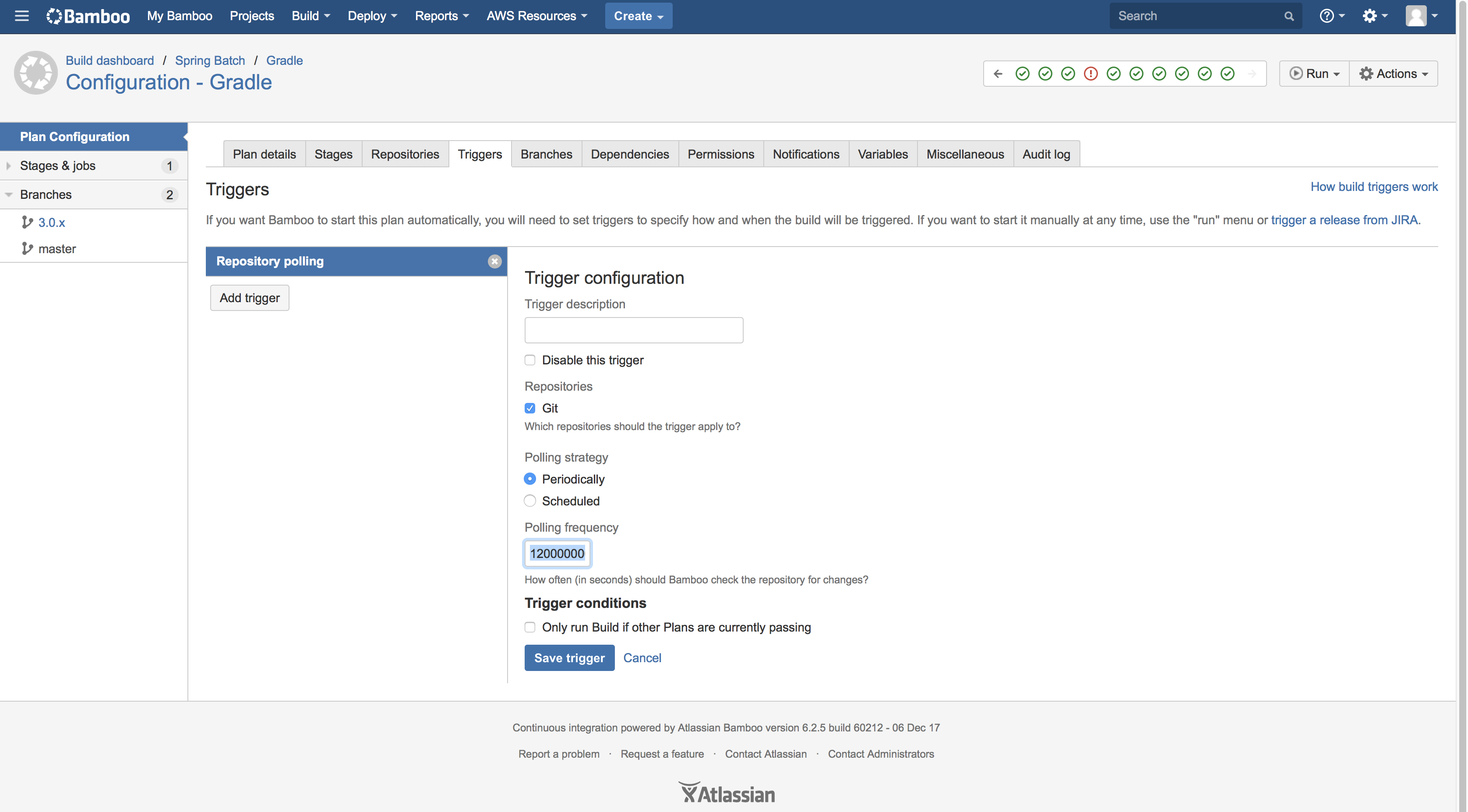
Task: Open the failed build status icon
Action: (1090, 74)
